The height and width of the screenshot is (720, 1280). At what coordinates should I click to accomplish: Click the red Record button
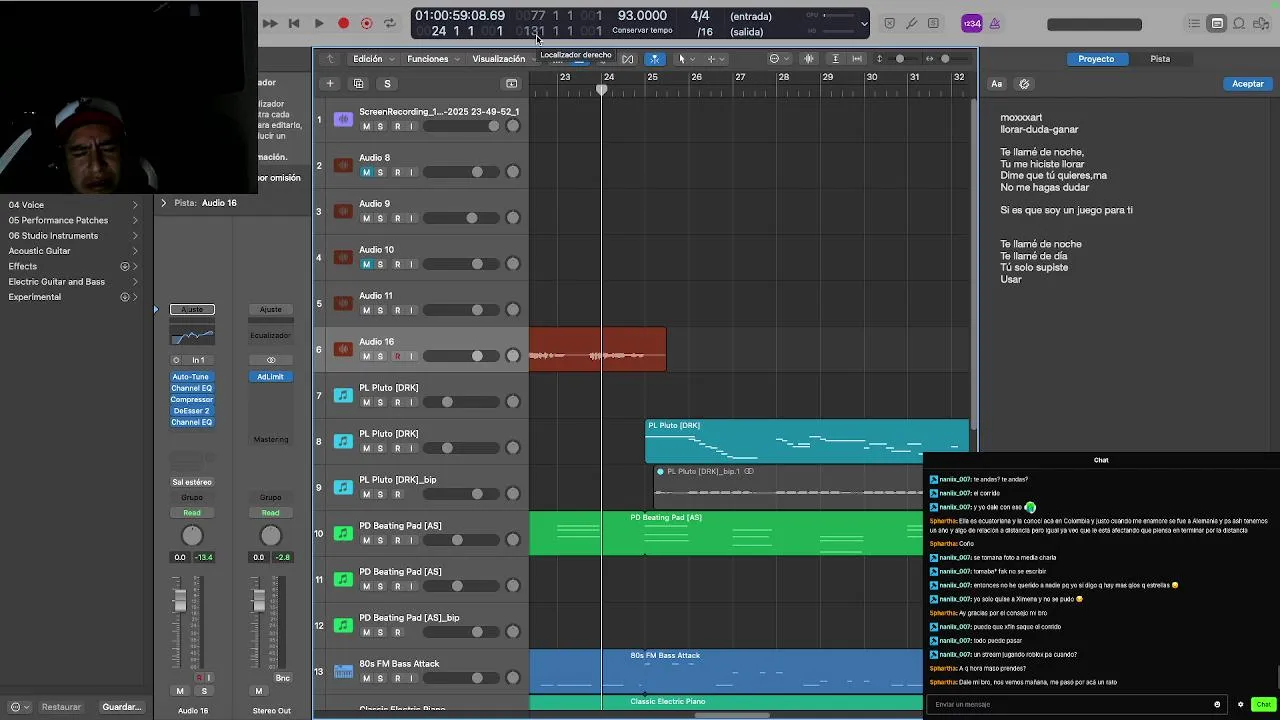coord(343,23)
